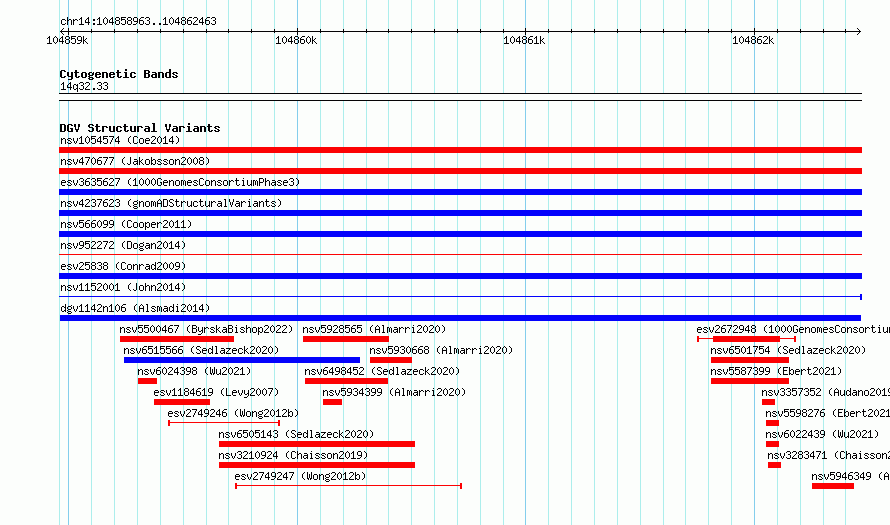Image resolution: width=890 pixels, height=525 pixels.
Task: Click the nsv4237623 (gnomADStructuralVariants) label
Action: [x=171, y=203]
